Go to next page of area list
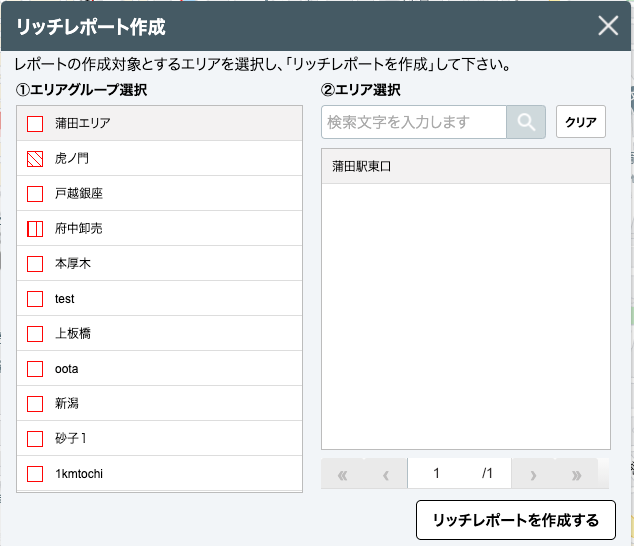The height and width of the screenshot is (546, 634). pos(533,474)
